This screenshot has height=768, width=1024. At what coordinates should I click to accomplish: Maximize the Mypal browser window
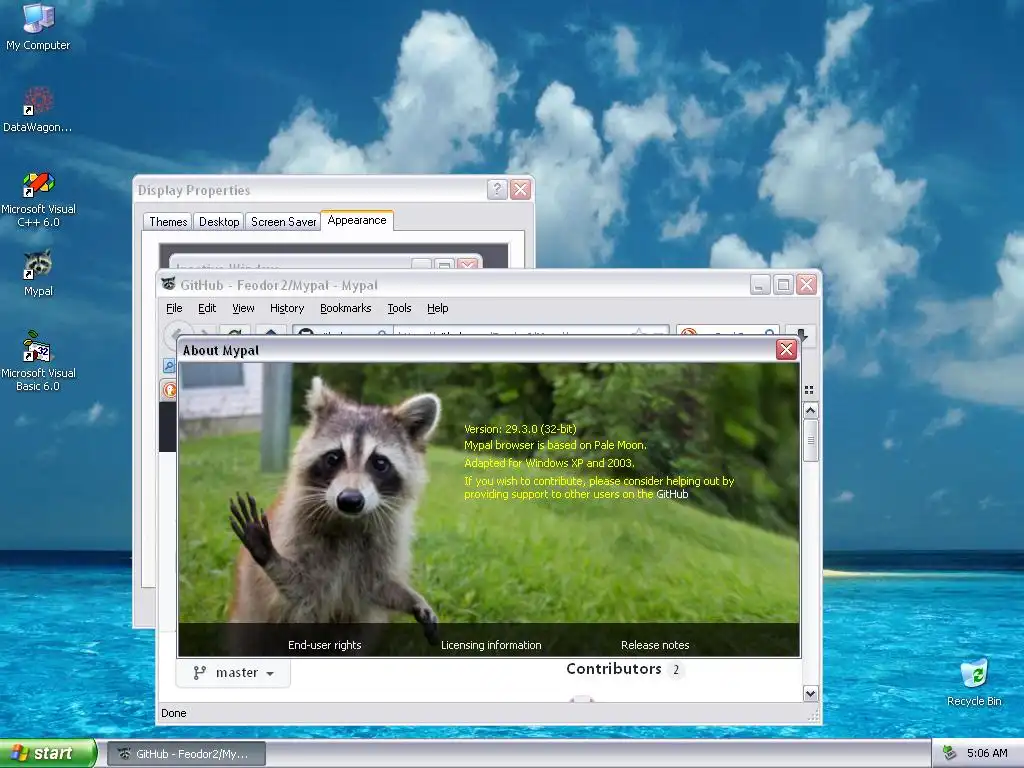point(783,285)
